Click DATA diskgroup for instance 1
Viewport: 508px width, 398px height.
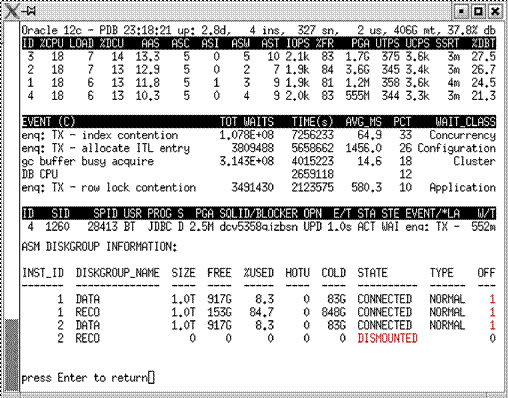(88, 299)
